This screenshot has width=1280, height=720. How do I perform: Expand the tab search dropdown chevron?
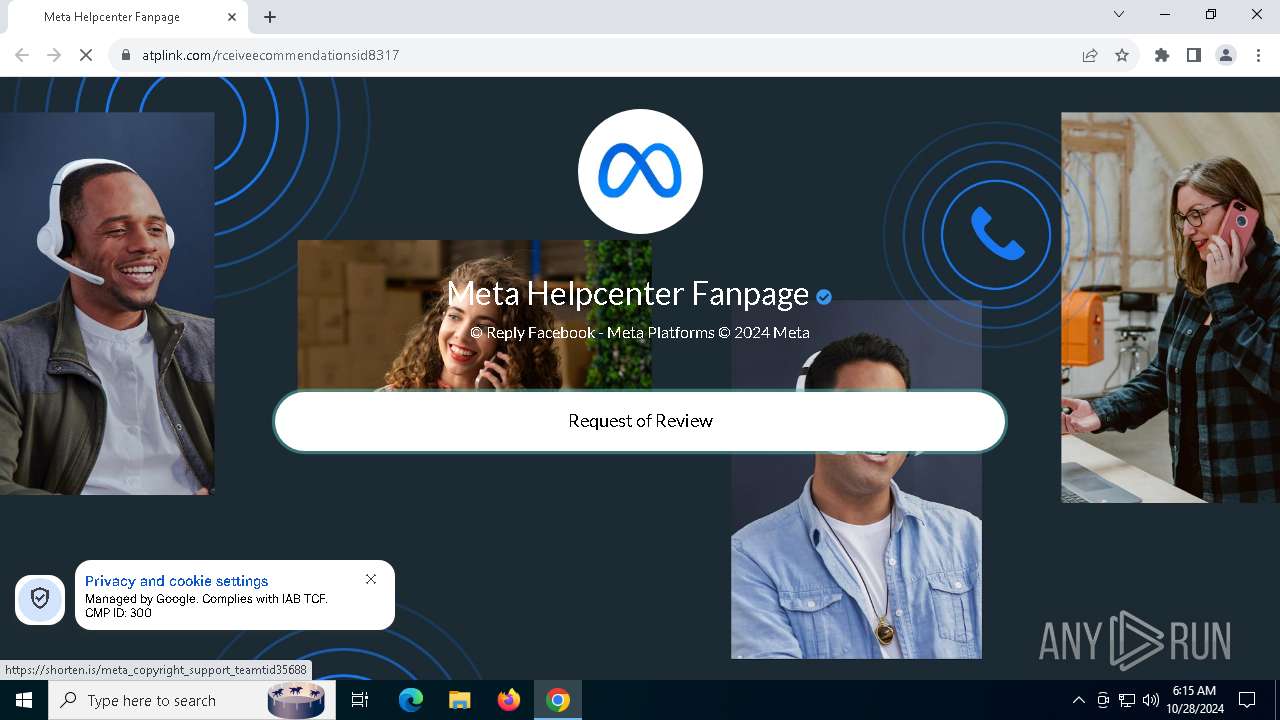click(1119, 14)
